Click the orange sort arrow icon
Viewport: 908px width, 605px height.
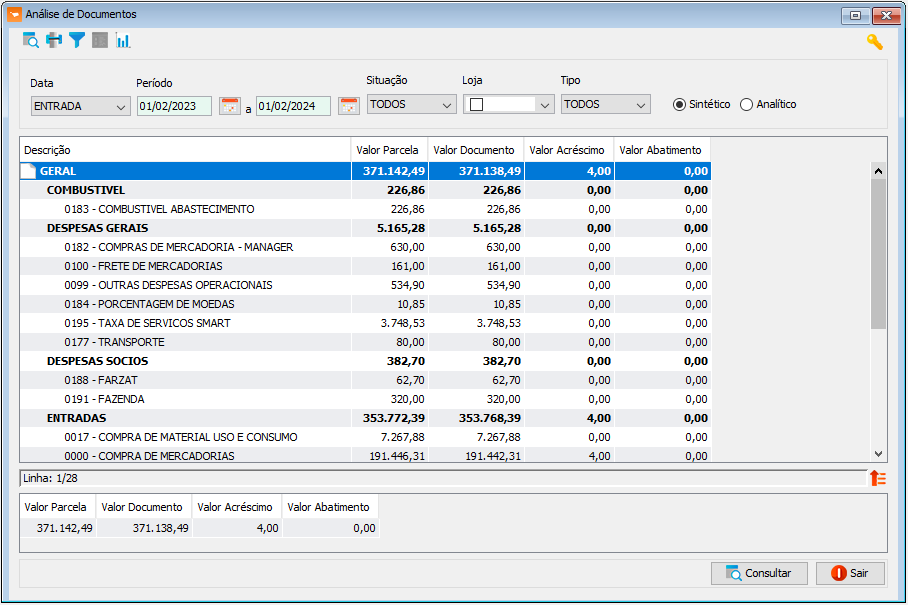(x=878, y=478)
